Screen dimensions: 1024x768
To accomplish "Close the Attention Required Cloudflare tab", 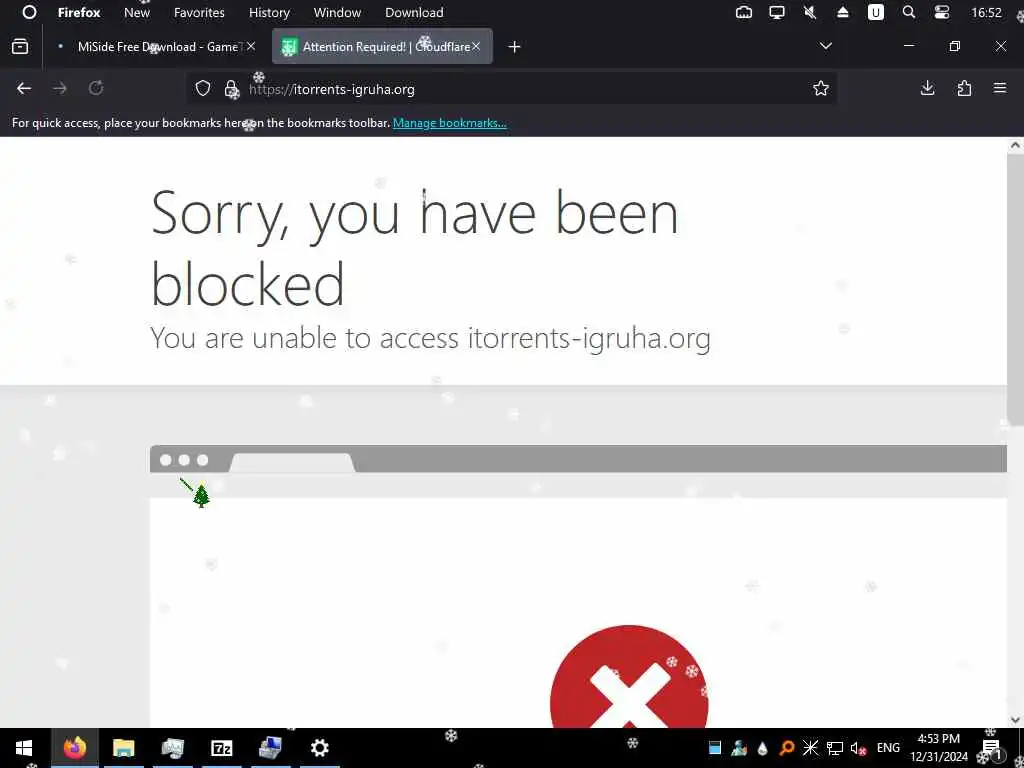I will click(476, 46).
